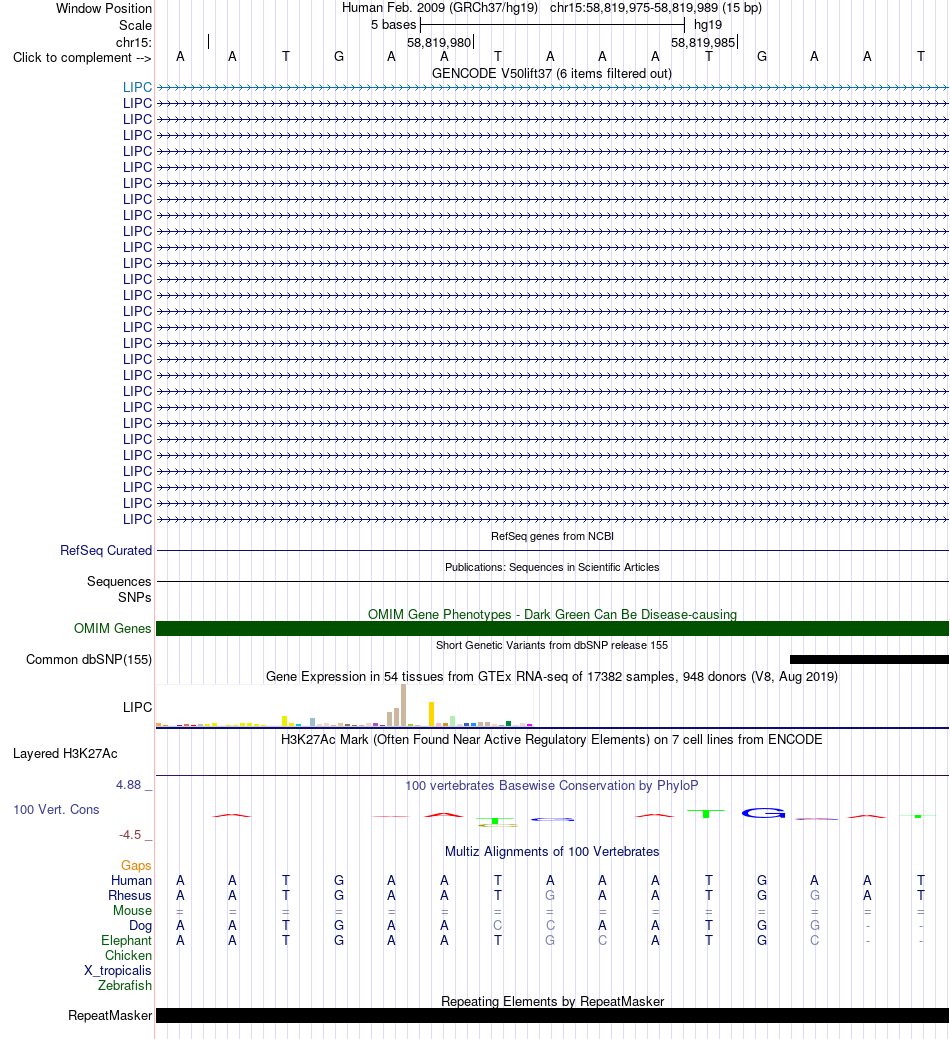Click the chr15:58,819,975-58,819,989 position text
950x1039 pixels.
[656, 8]
